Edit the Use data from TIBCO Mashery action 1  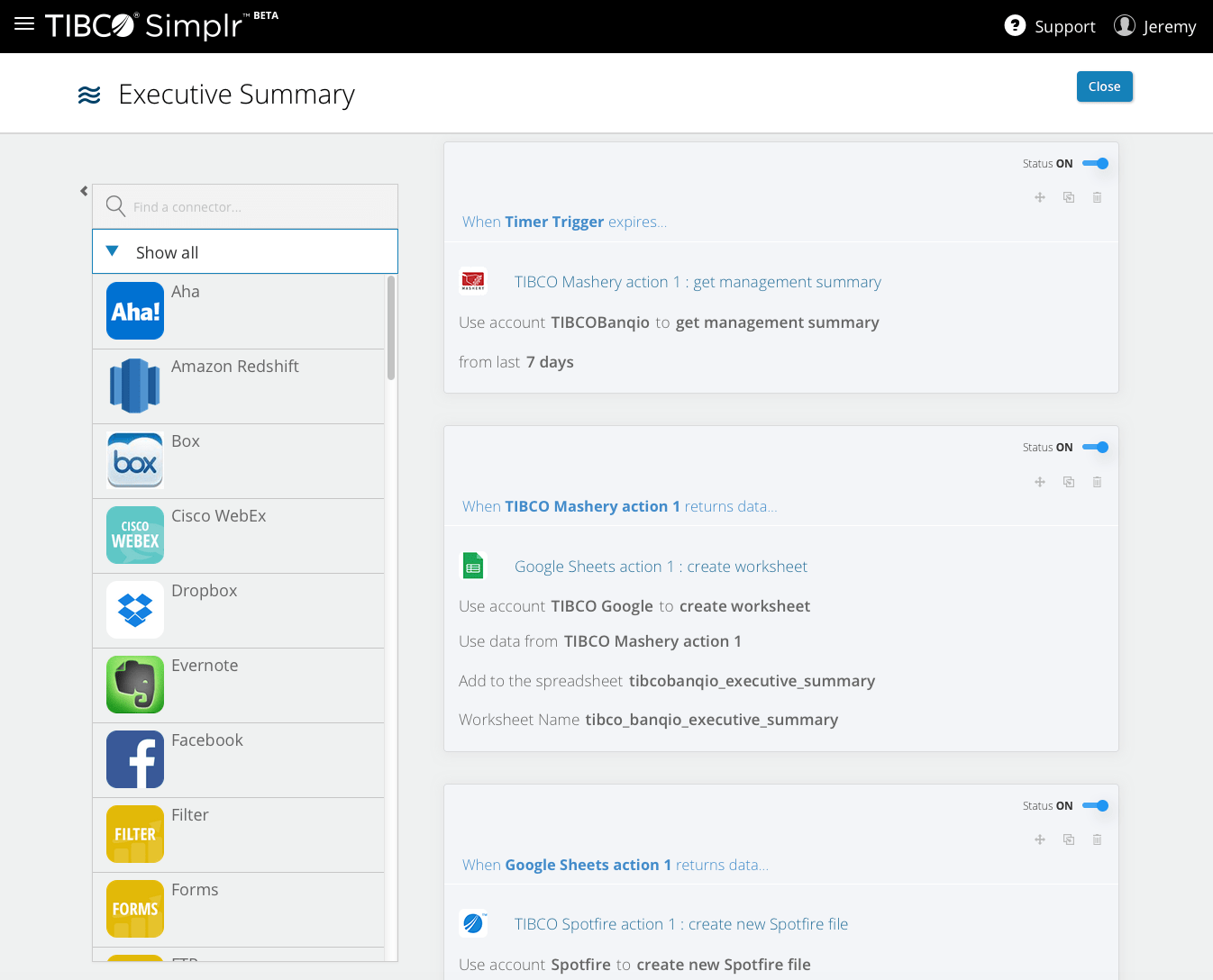[x=652, y=641]
